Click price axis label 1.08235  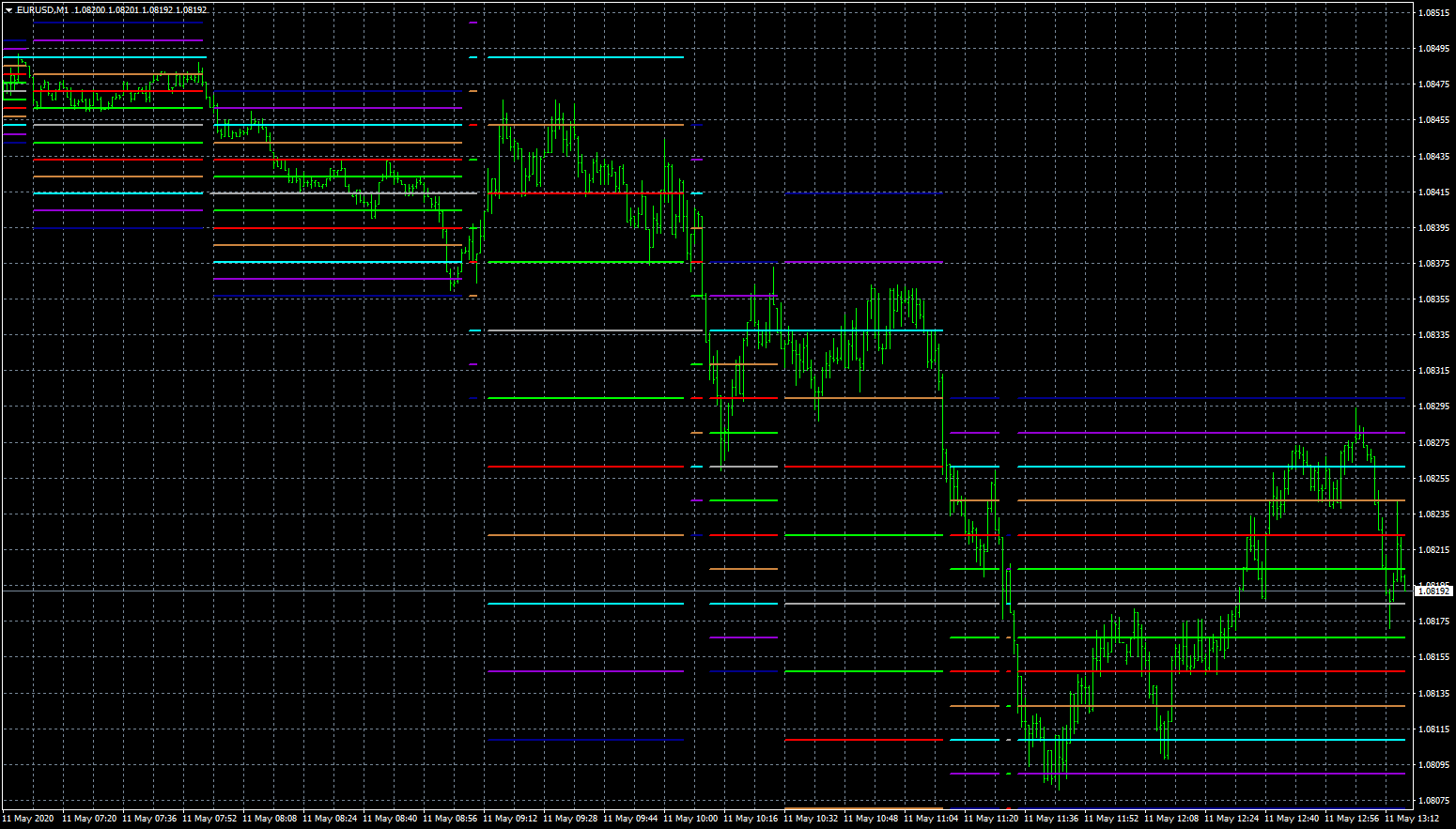pyautogui.click(x=1433, y=514)
